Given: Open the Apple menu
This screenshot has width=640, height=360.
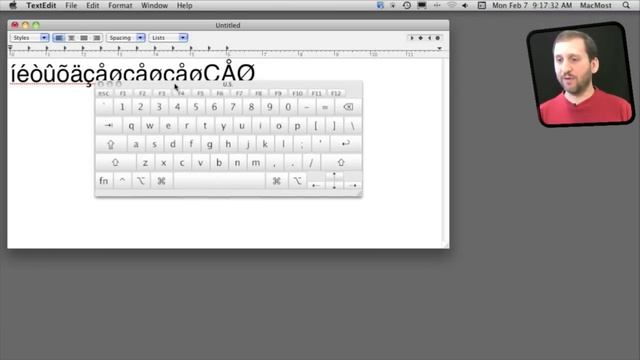Looking at the screenshot, I should pyautogui.click(x=13, y=5).
